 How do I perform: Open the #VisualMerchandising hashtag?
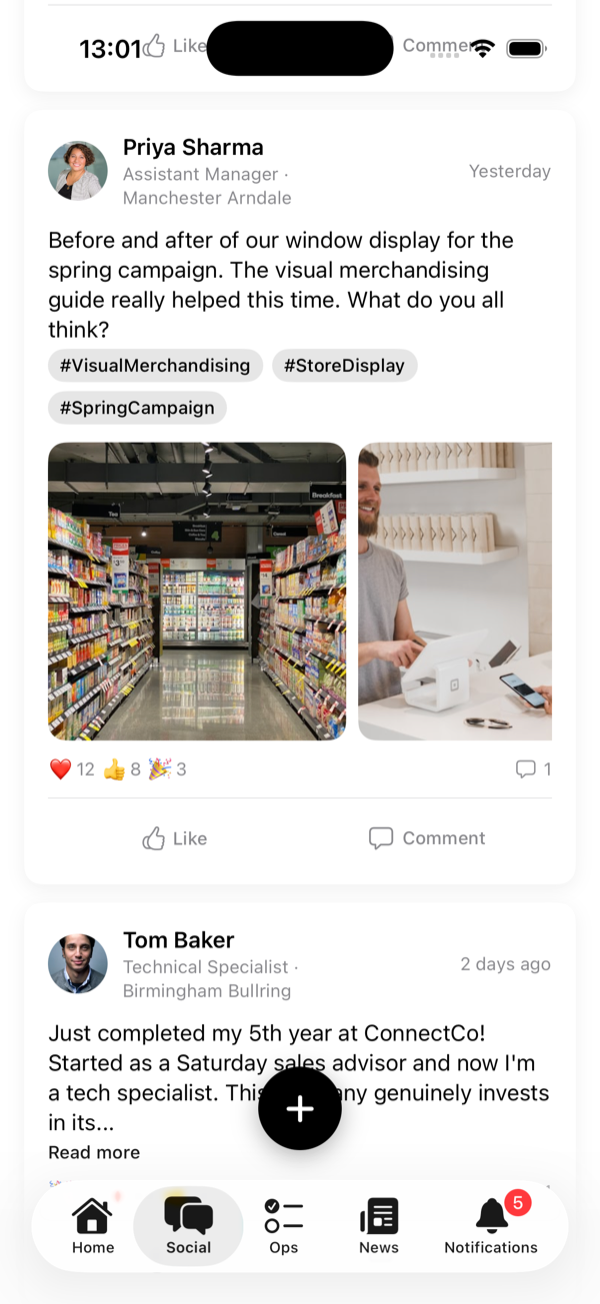click(155, 365)
